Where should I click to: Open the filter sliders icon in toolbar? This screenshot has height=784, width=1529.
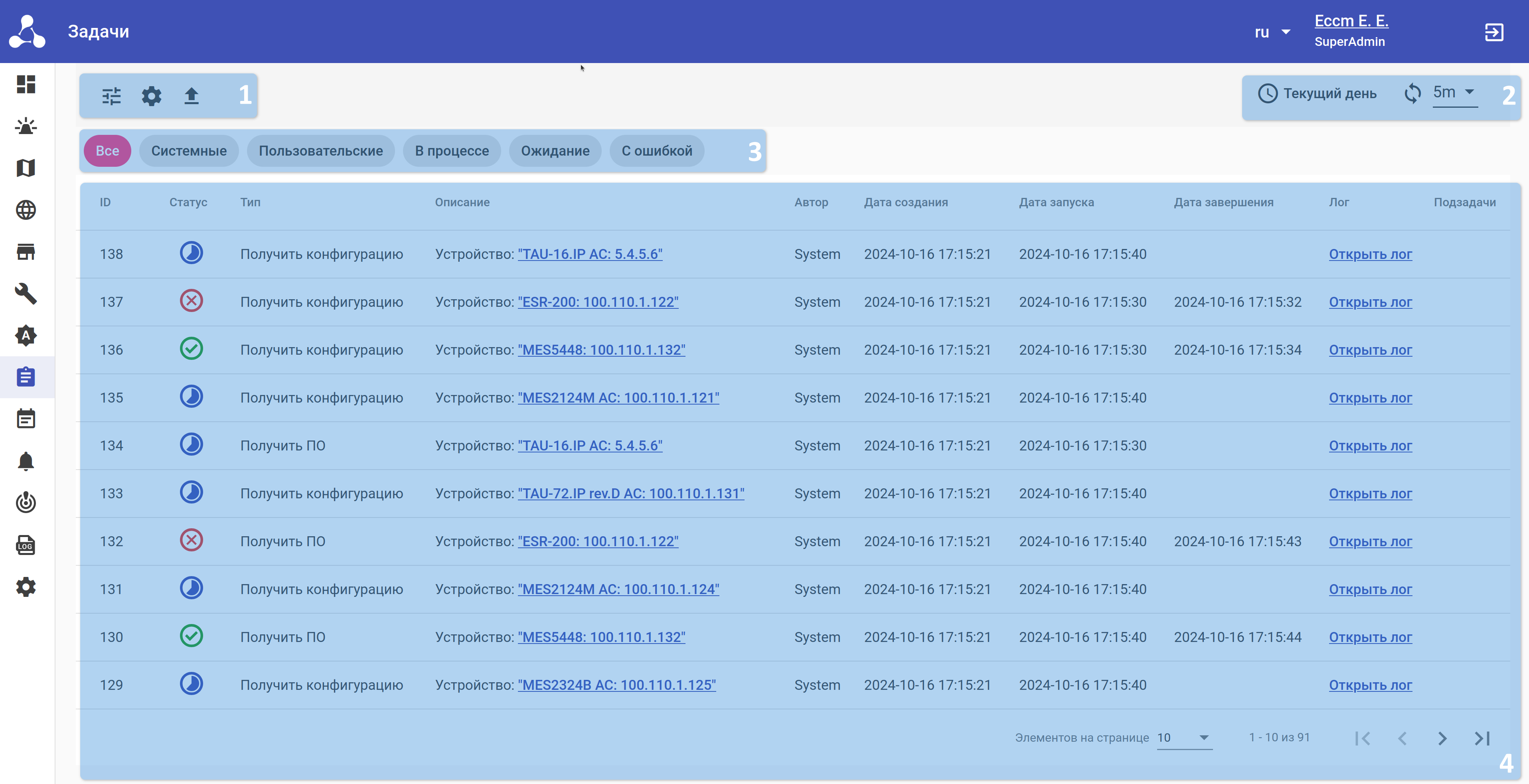(x=111, y=95)
